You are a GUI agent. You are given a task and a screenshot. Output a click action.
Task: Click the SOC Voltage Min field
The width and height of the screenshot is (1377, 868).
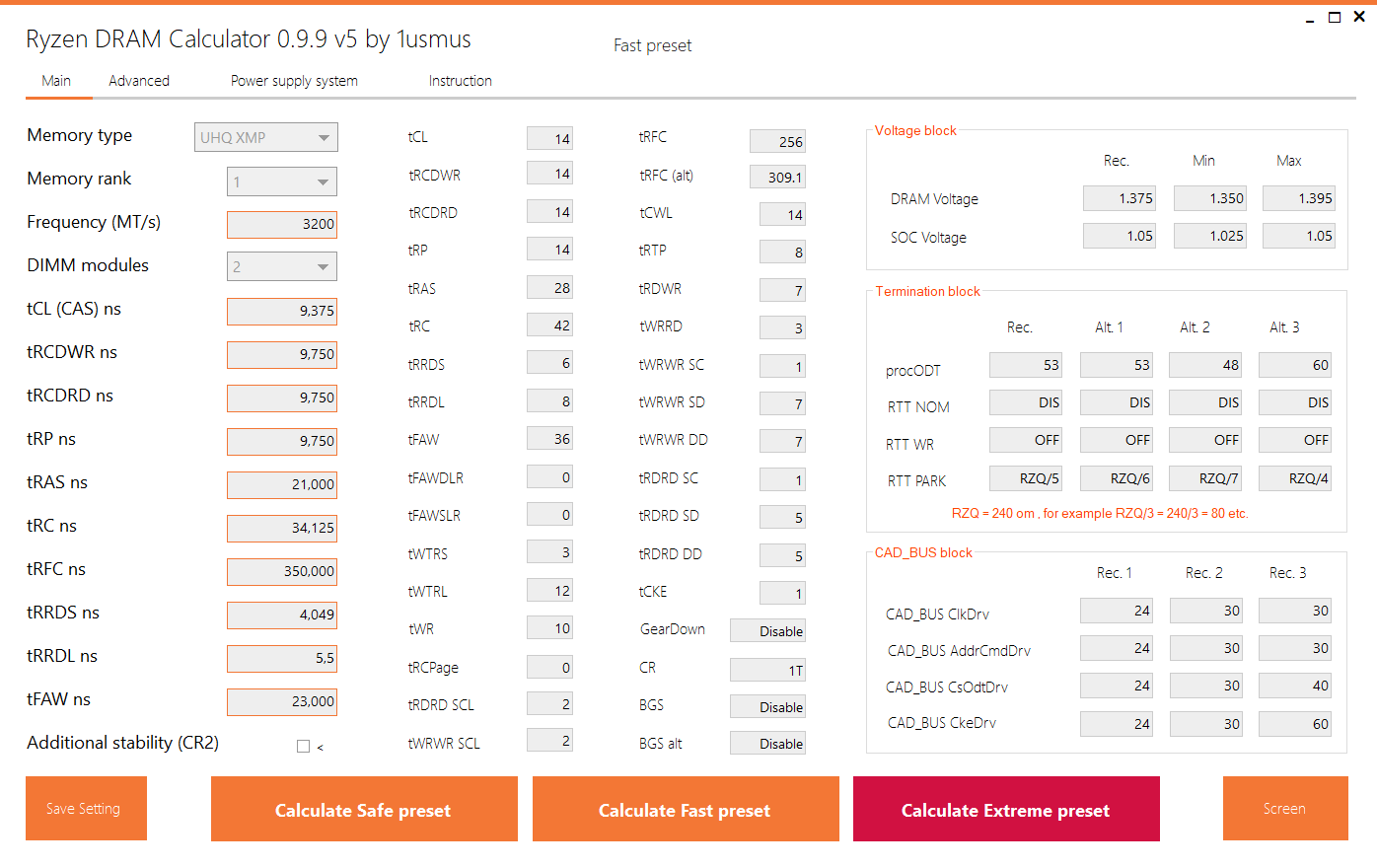[1210, 236]
